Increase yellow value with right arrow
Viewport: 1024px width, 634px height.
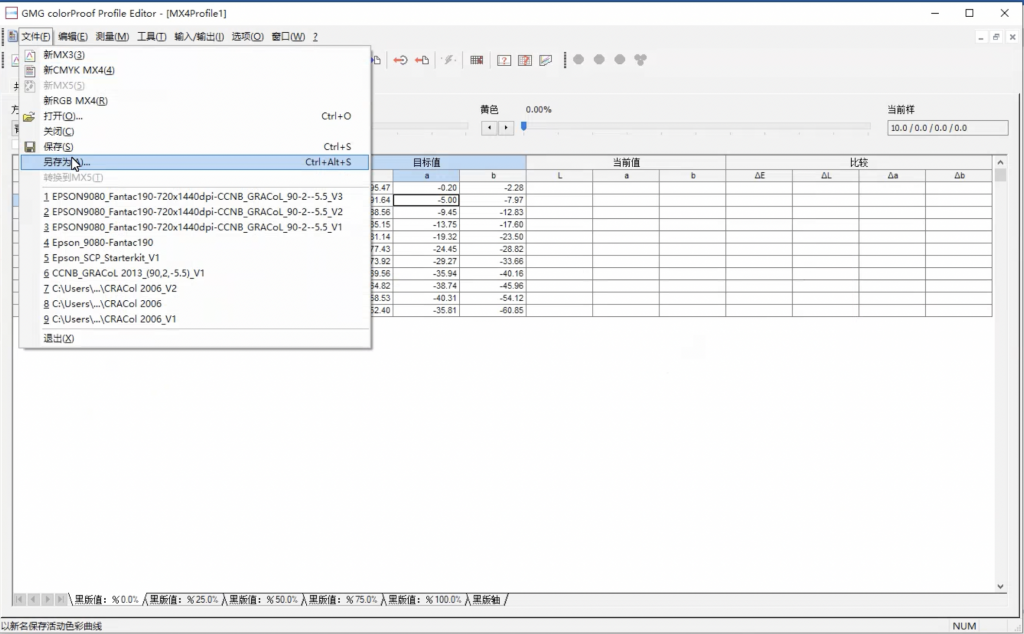(505, 128)
